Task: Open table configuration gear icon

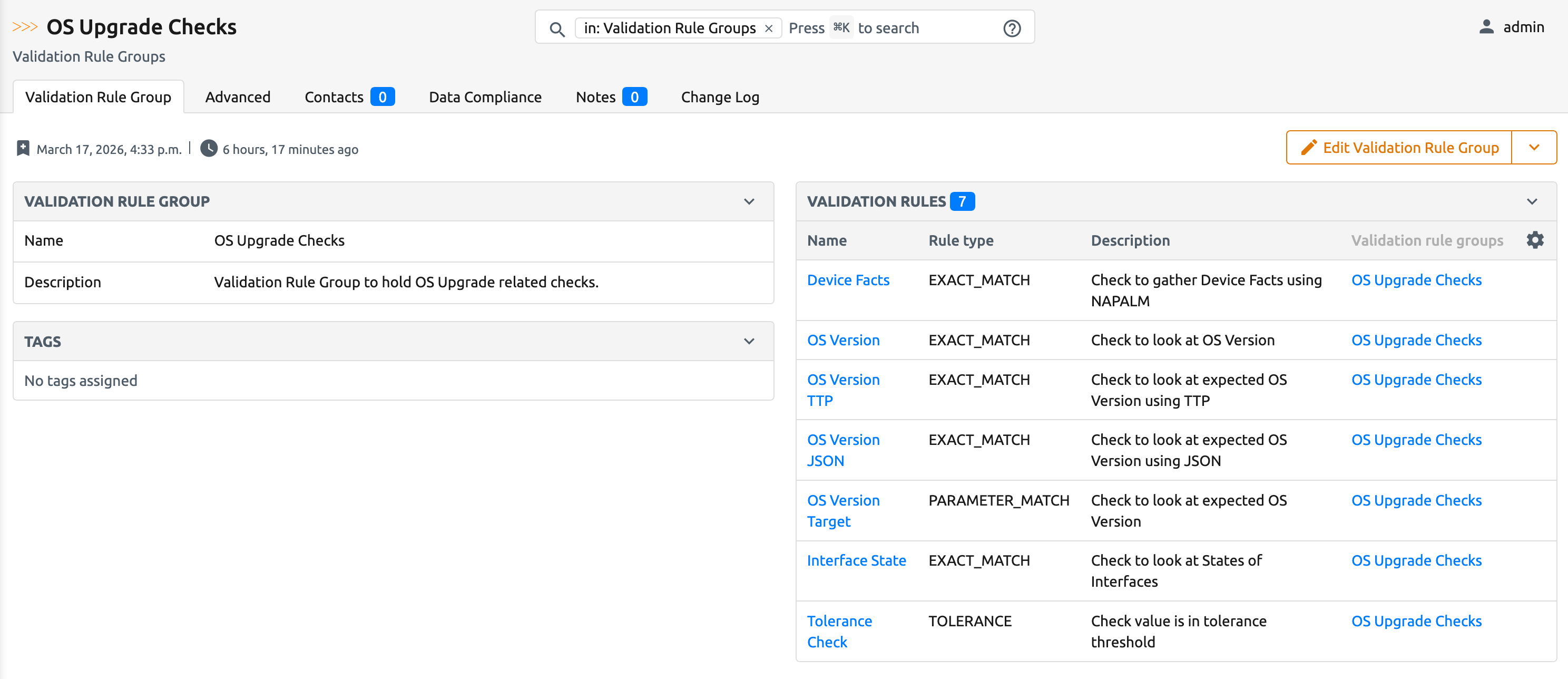Action: (1534, 240)
